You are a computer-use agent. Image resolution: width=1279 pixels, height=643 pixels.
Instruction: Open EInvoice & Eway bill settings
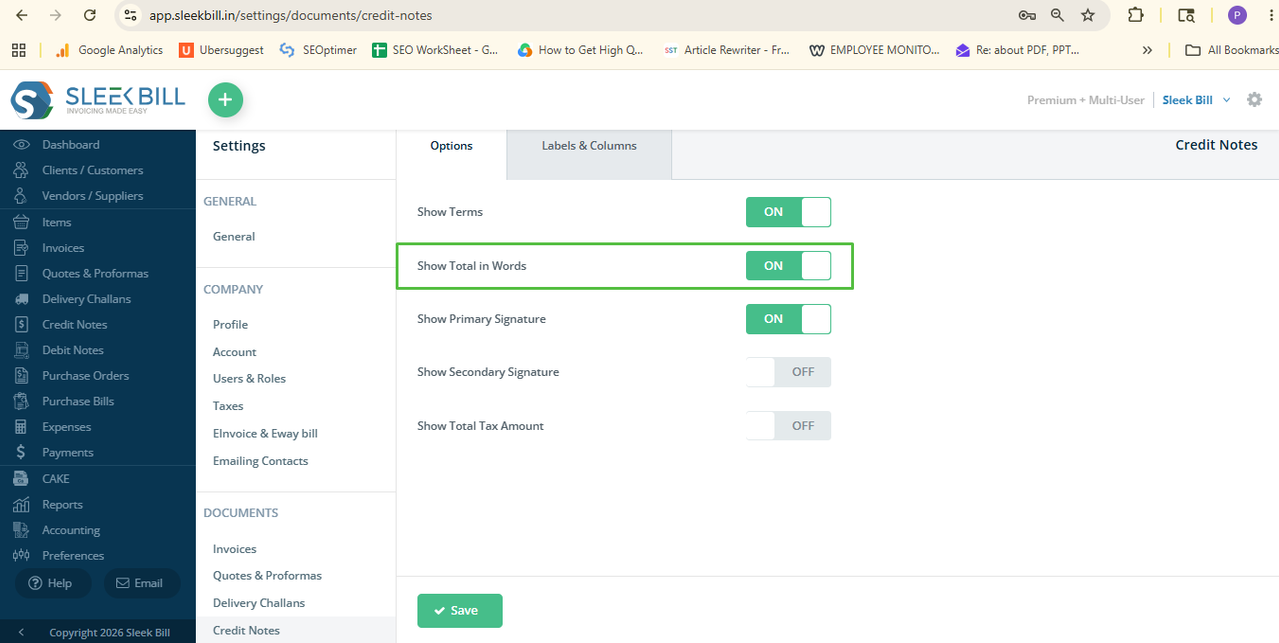click(x=265, y=433)
